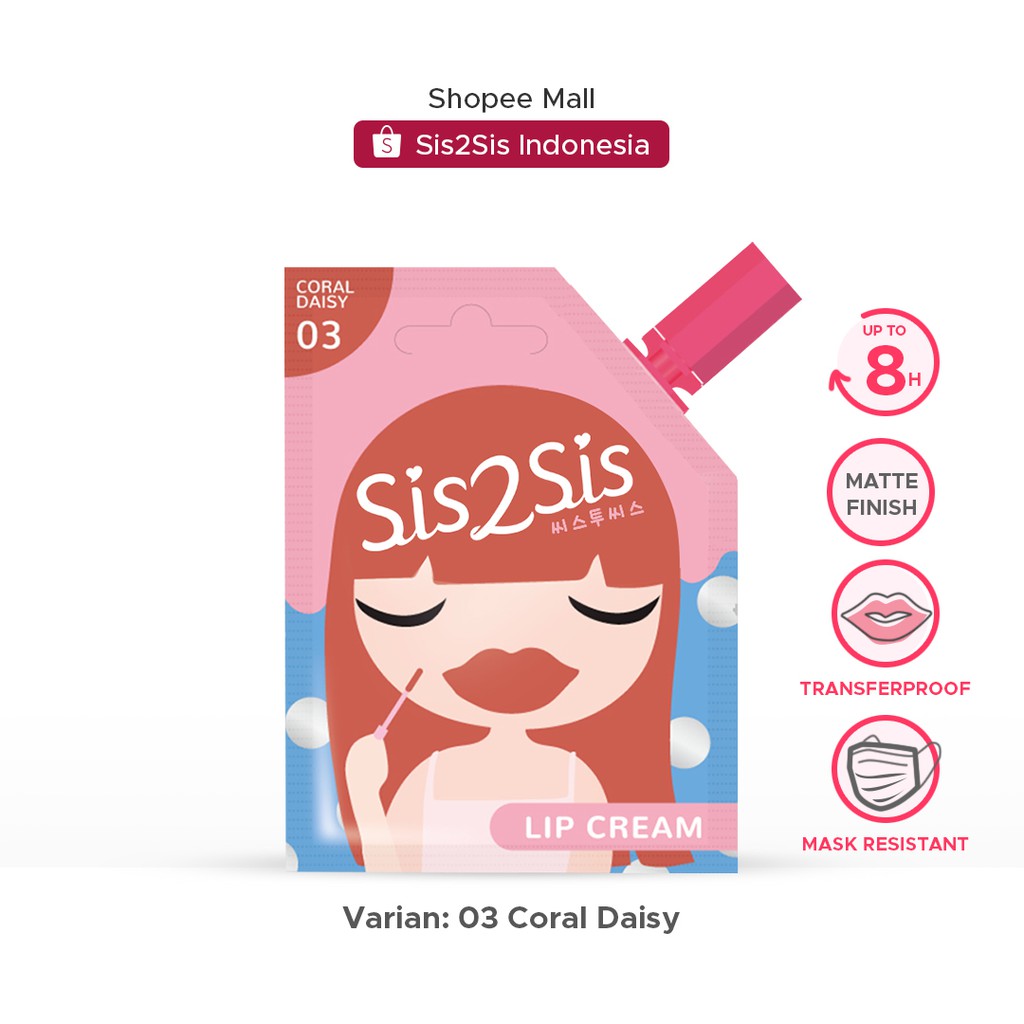
Task: Click the Sis2Sis logo on the pouch
Action: pos(494,492)
